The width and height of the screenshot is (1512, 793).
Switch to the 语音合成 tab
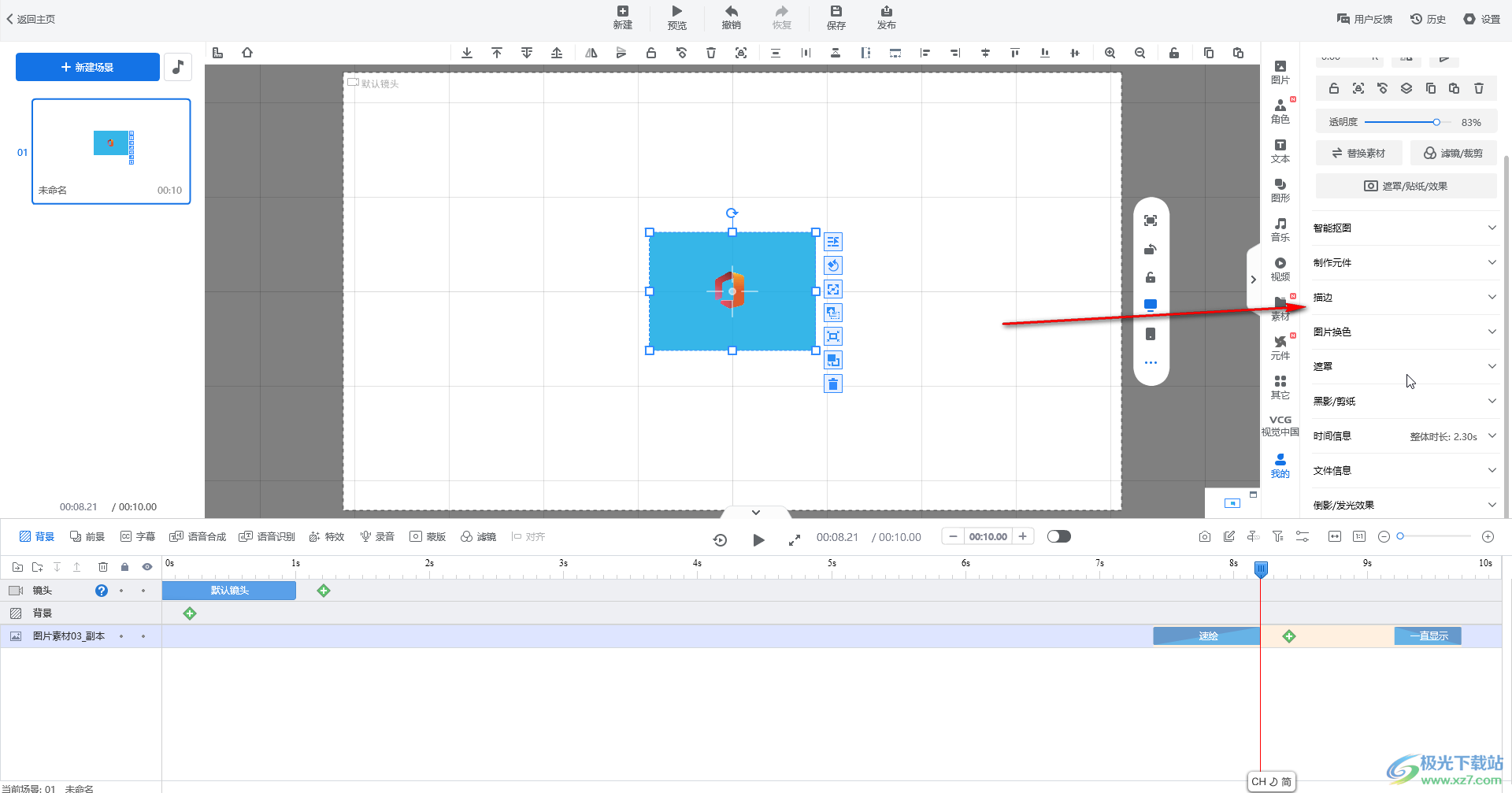[198, 536]
